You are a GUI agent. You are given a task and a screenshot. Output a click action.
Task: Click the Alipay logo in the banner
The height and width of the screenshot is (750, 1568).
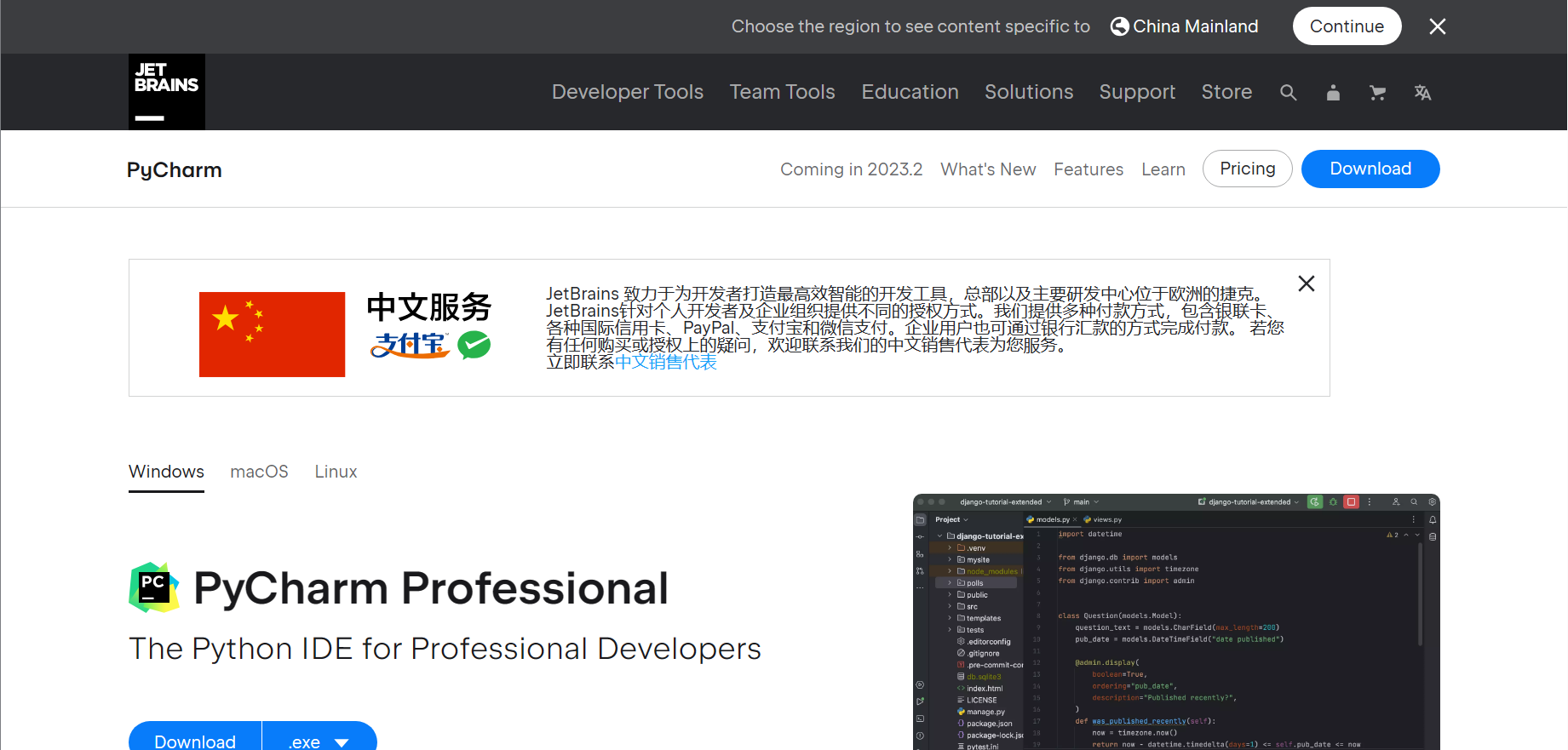point(411,345)
